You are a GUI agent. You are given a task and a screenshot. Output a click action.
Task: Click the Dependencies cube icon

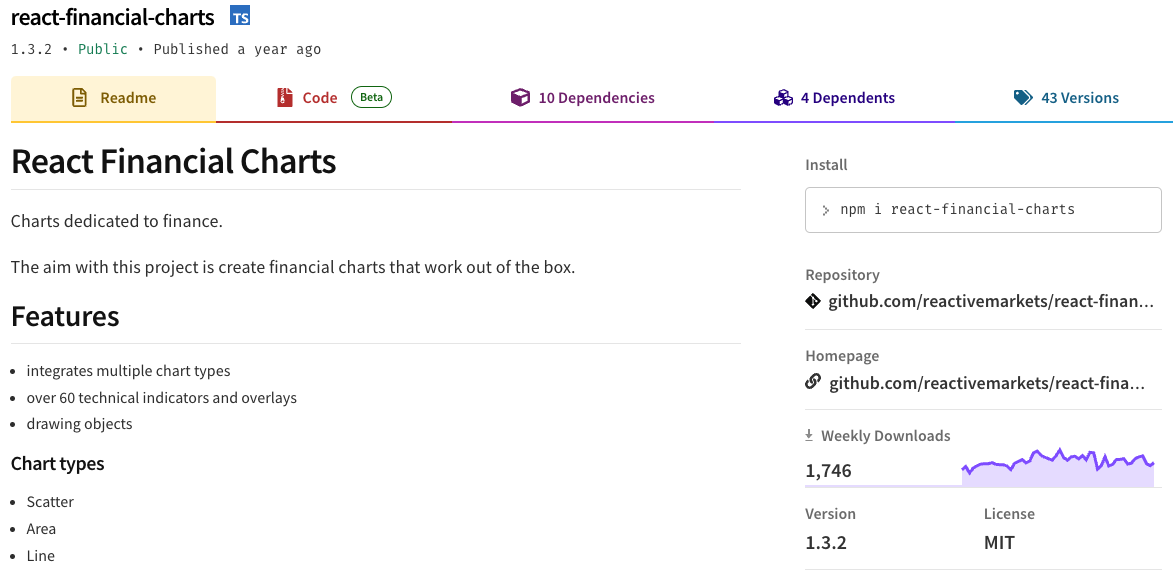click(x=520, y=97)
